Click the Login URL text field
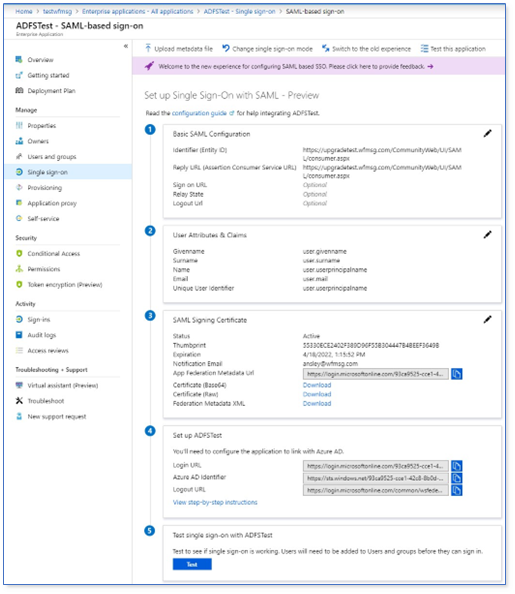The height and width of the screenshot is (594, 515). pos(376,466)
